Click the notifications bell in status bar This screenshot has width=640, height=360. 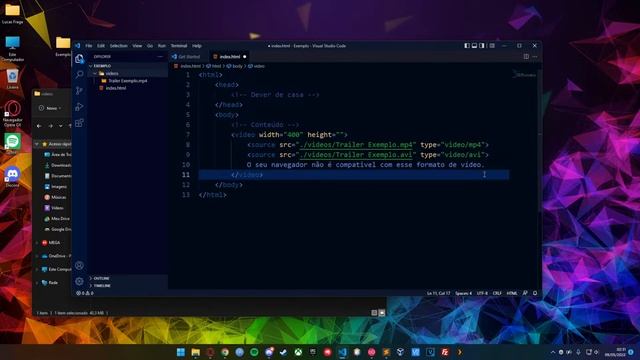click(535, 293)
